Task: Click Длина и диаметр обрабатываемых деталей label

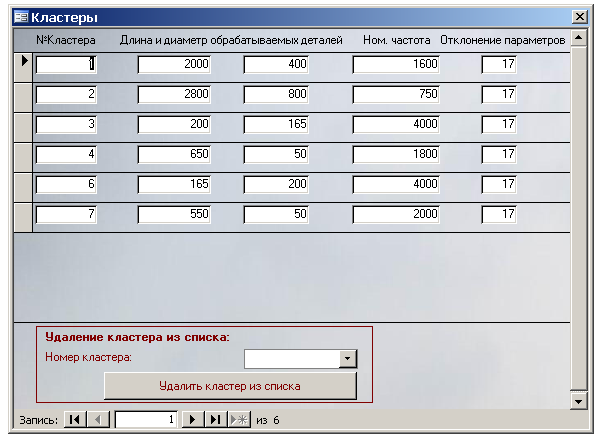Action: 231,40
